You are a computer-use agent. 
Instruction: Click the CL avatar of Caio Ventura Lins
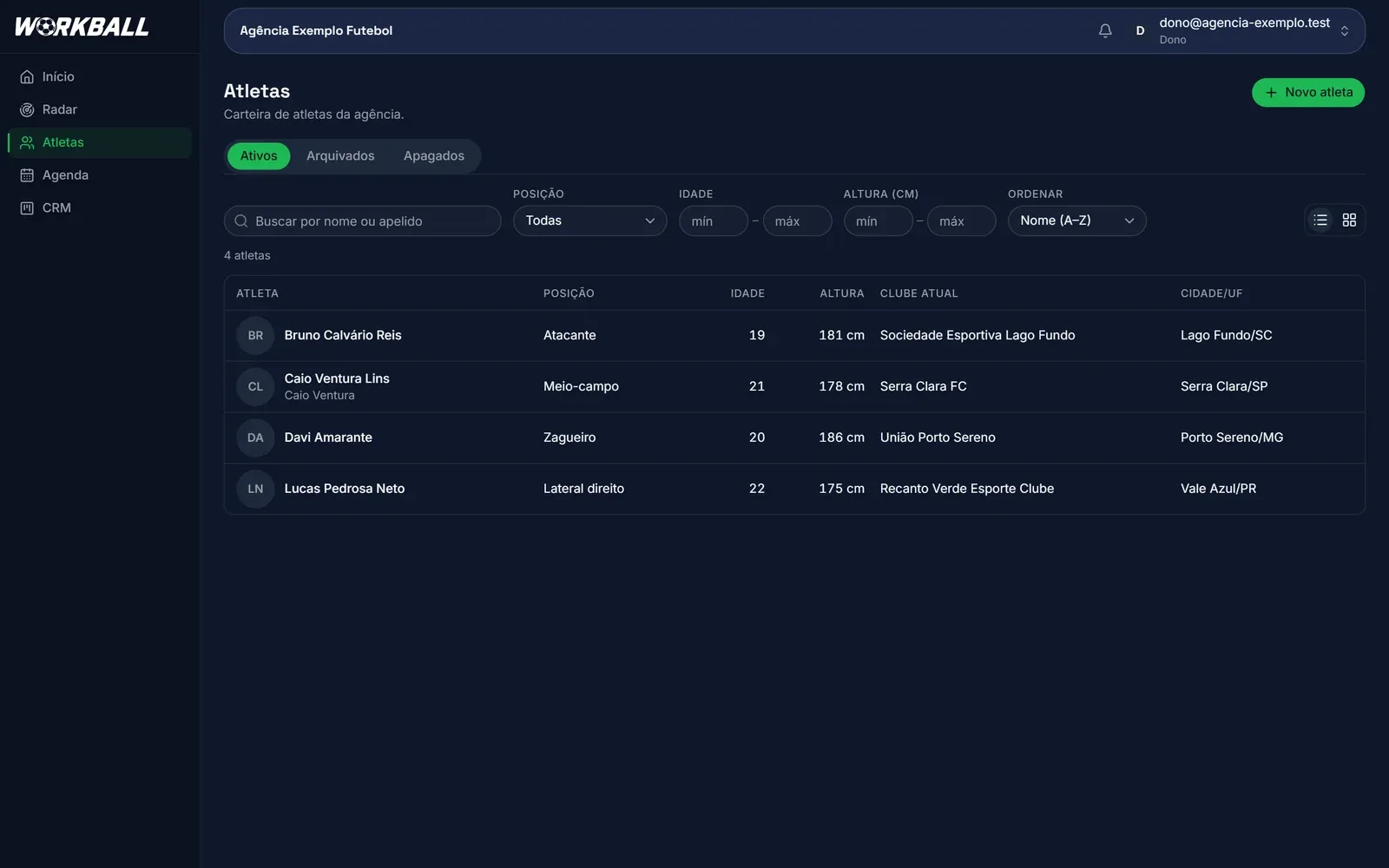pyautogui.click(x=255, y=387)
